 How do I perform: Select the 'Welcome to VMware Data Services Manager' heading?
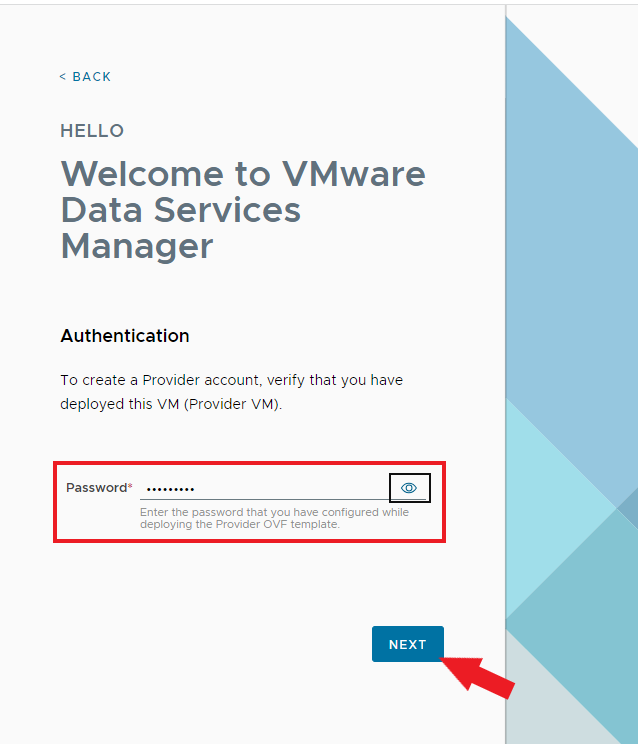tap(243, 210)
